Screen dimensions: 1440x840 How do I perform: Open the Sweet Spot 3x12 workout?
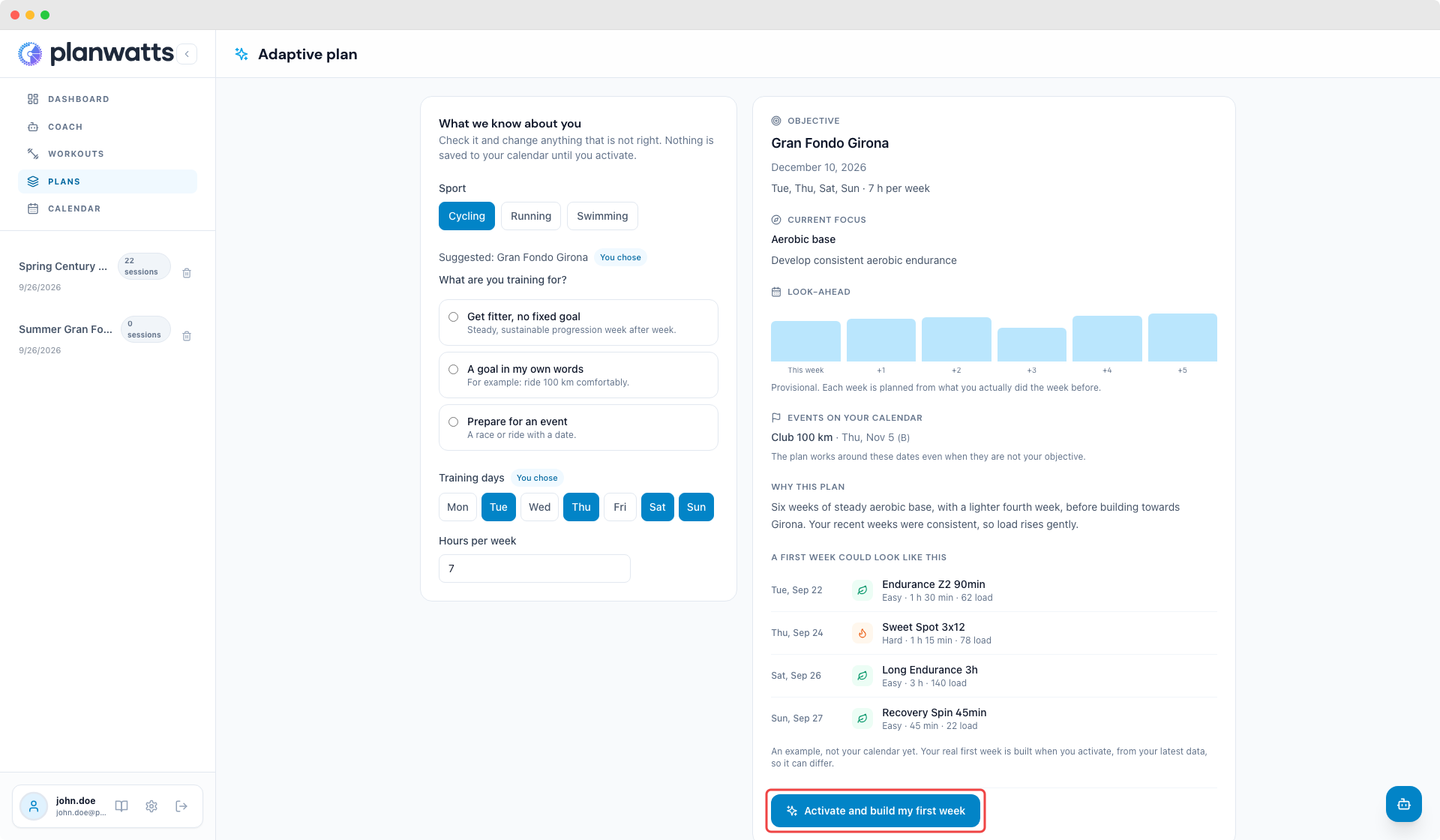994,633
